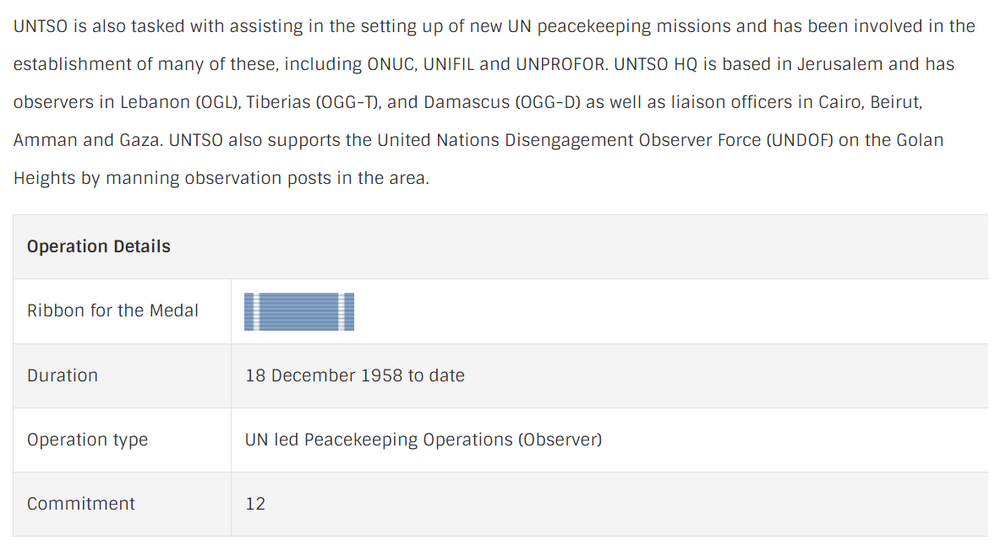Select the Ribbon for the Medal label
The image size is (1000, 551).
[x=113, y=311]
